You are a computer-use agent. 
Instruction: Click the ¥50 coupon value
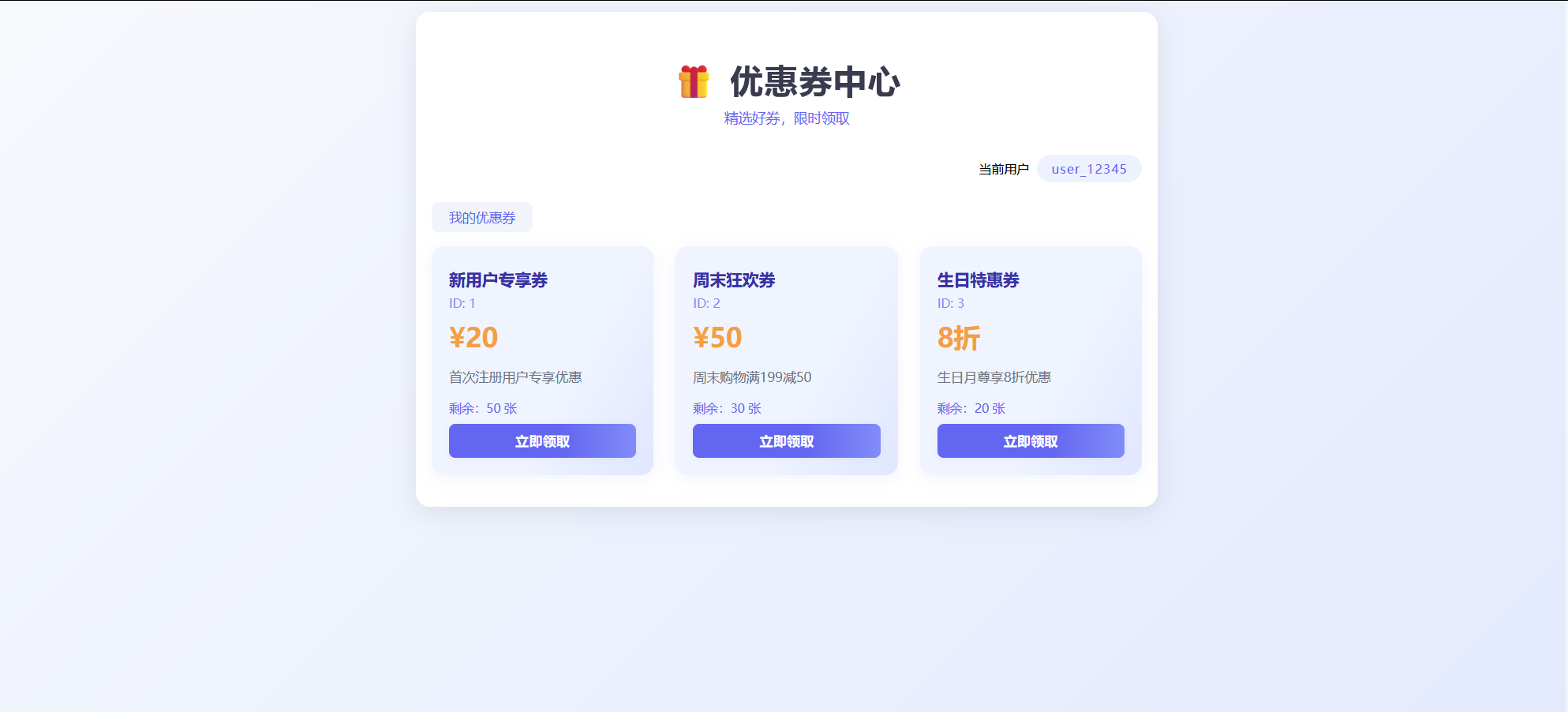click(x=718, y=338)
